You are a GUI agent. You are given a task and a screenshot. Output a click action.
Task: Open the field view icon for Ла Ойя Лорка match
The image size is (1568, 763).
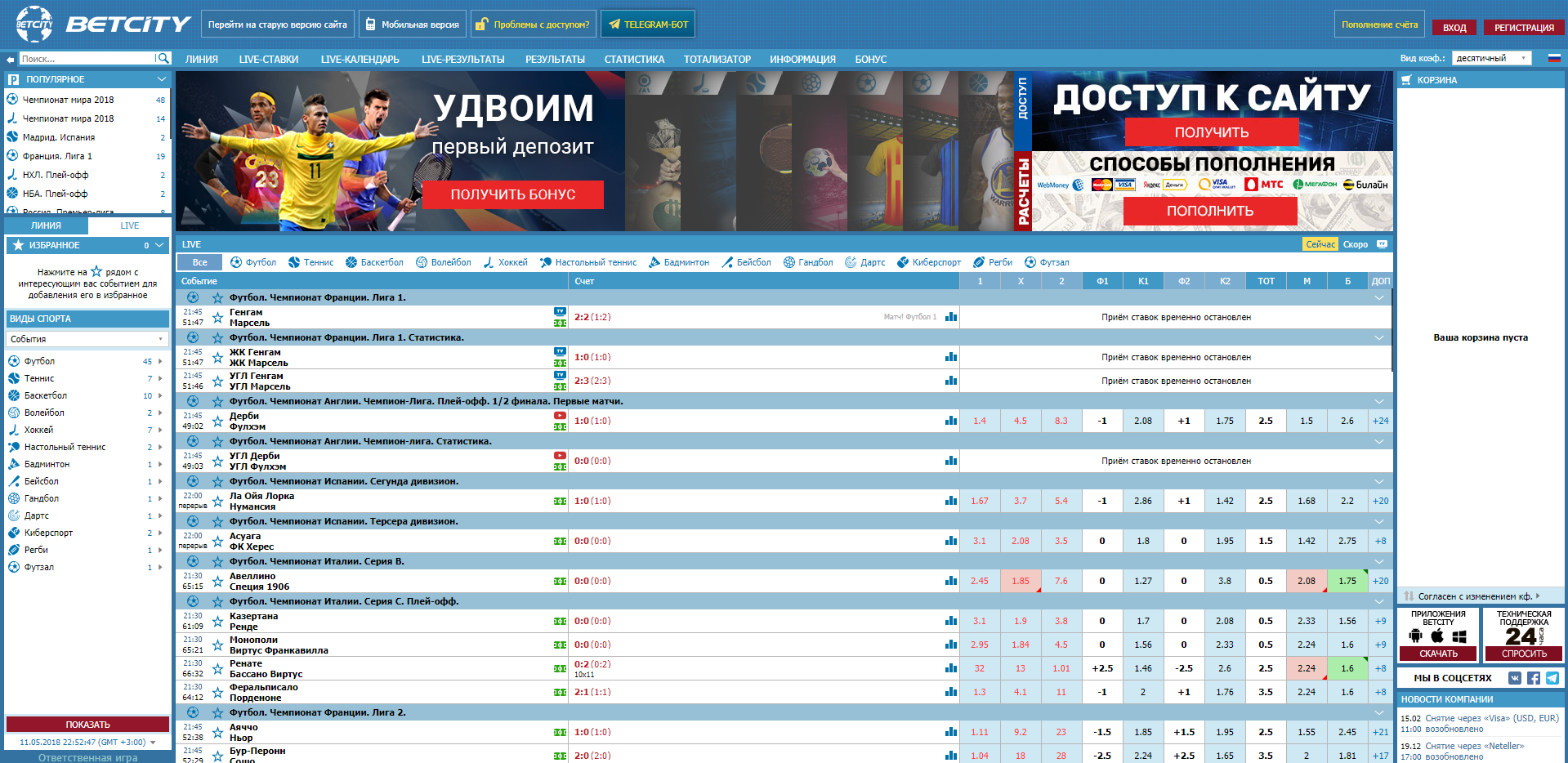tap(560, 501)
